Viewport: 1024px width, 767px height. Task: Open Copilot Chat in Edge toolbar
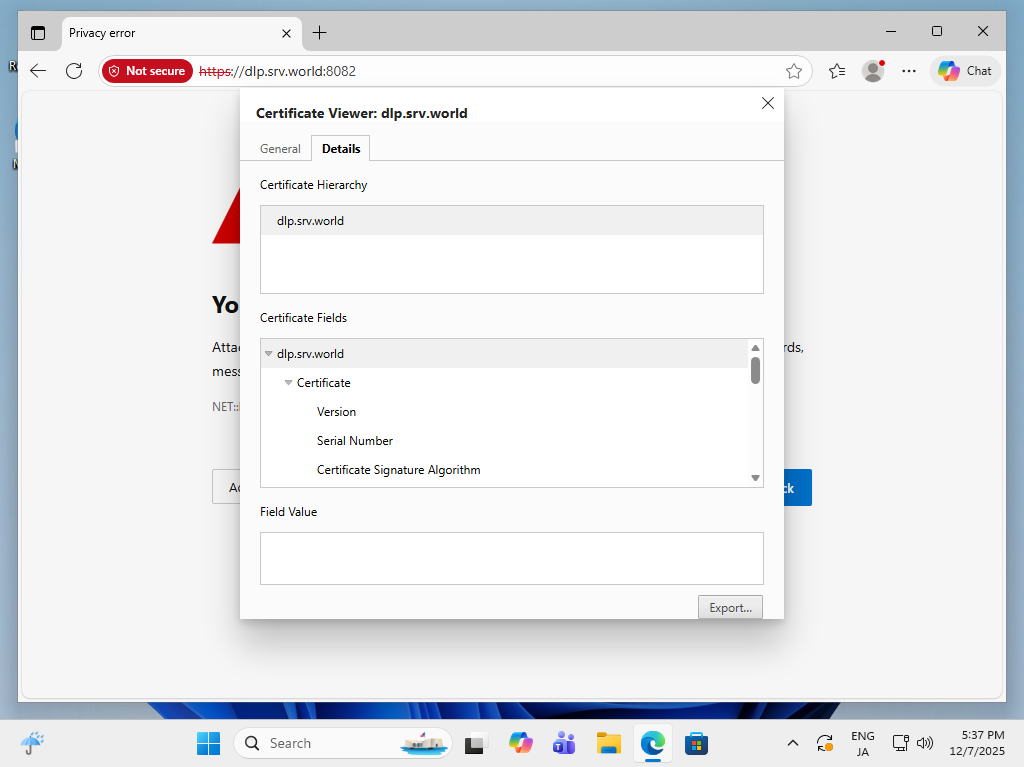tap(965, 71)
